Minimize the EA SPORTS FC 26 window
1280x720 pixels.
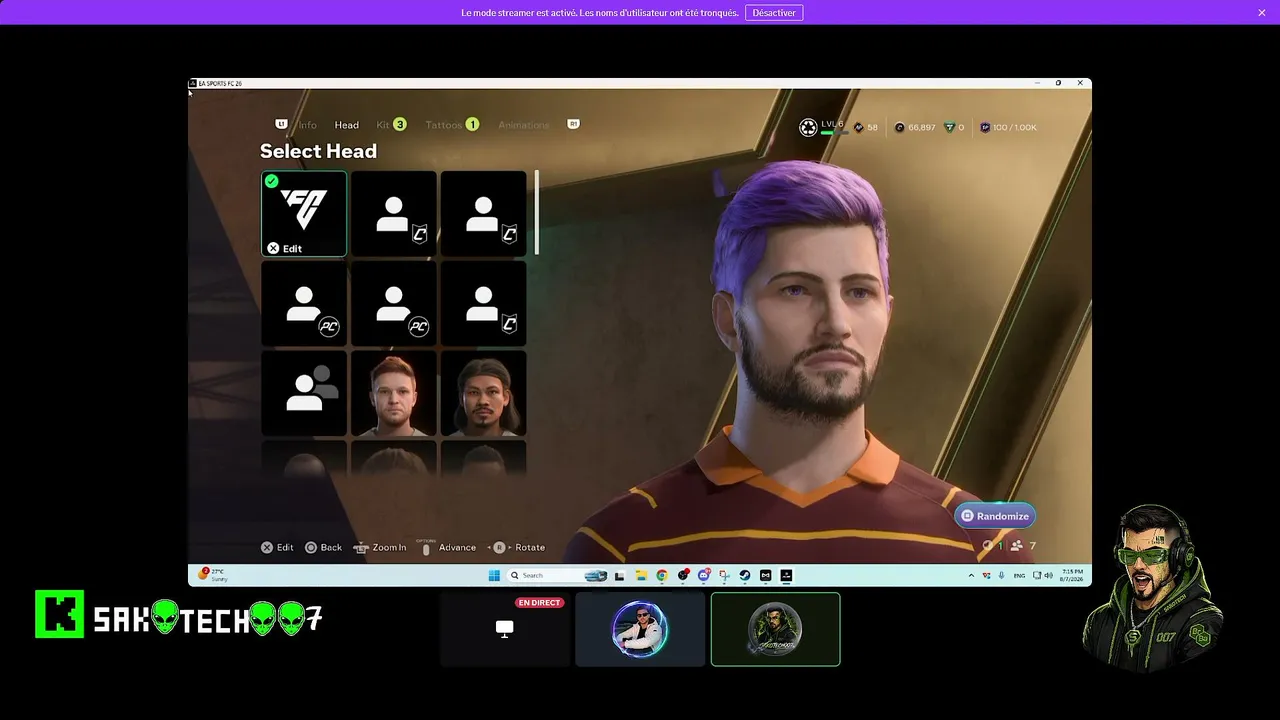coord(1036,83)
